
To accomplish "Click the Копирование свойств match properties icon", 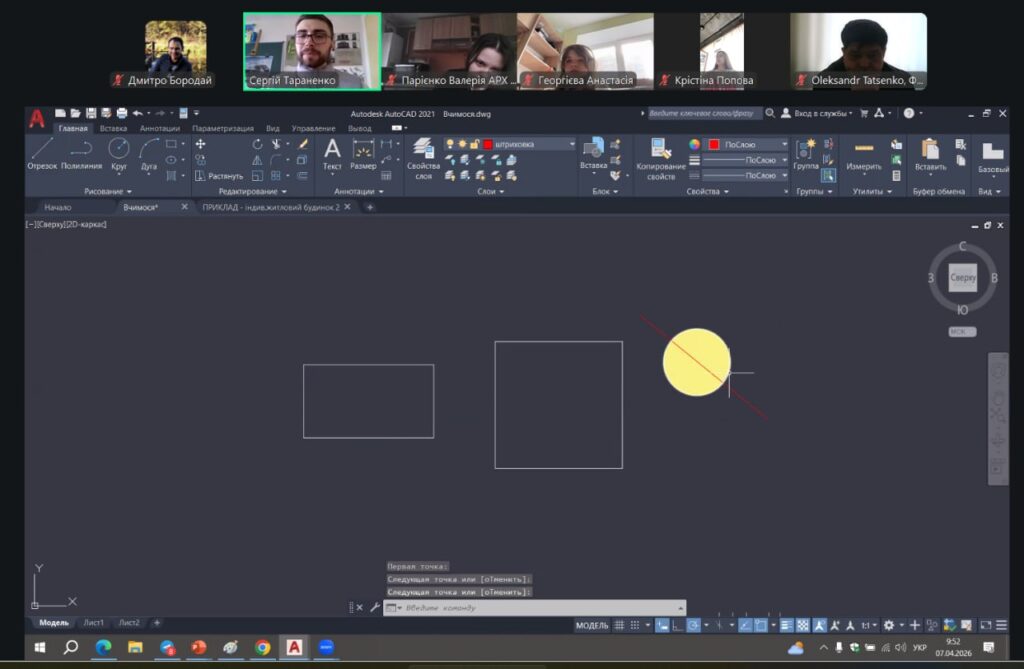I will (661, 158).
